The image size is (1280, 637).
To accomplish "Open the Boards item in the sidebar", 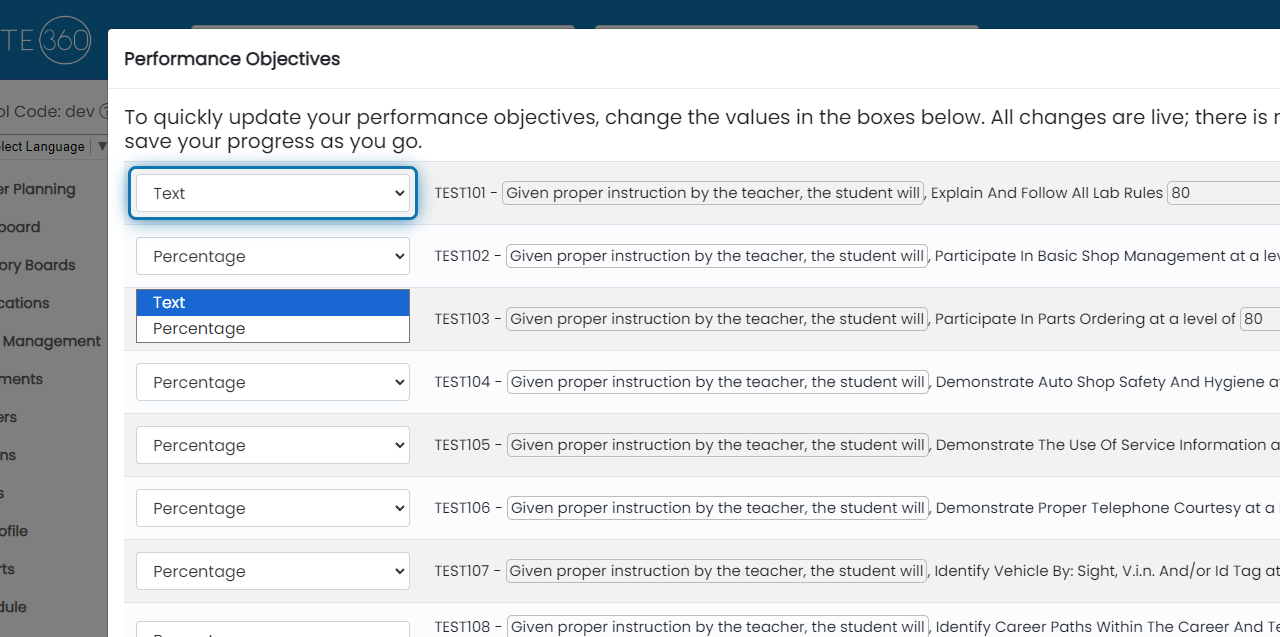I will click(40, 265).
